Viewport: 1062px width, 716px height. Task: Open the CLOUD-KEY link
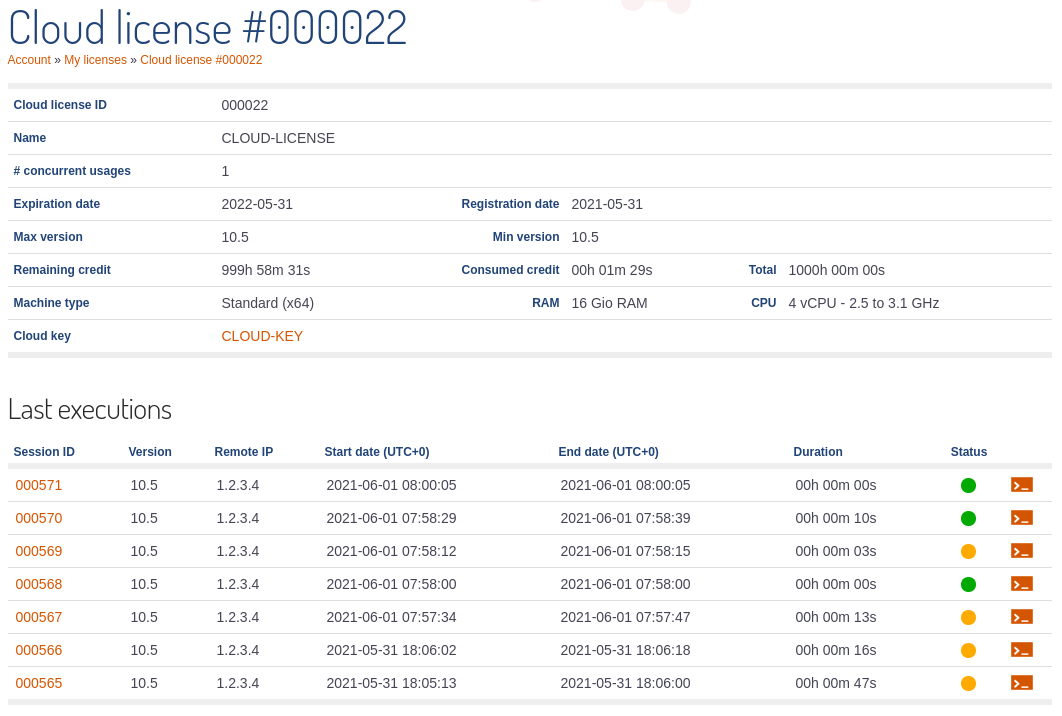tap(262, 336)
